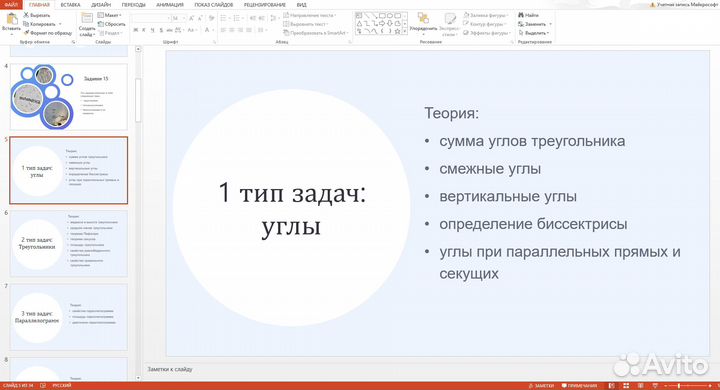
Task: Click notes field 'Заметки к слайду'
Action: point(170,369)
